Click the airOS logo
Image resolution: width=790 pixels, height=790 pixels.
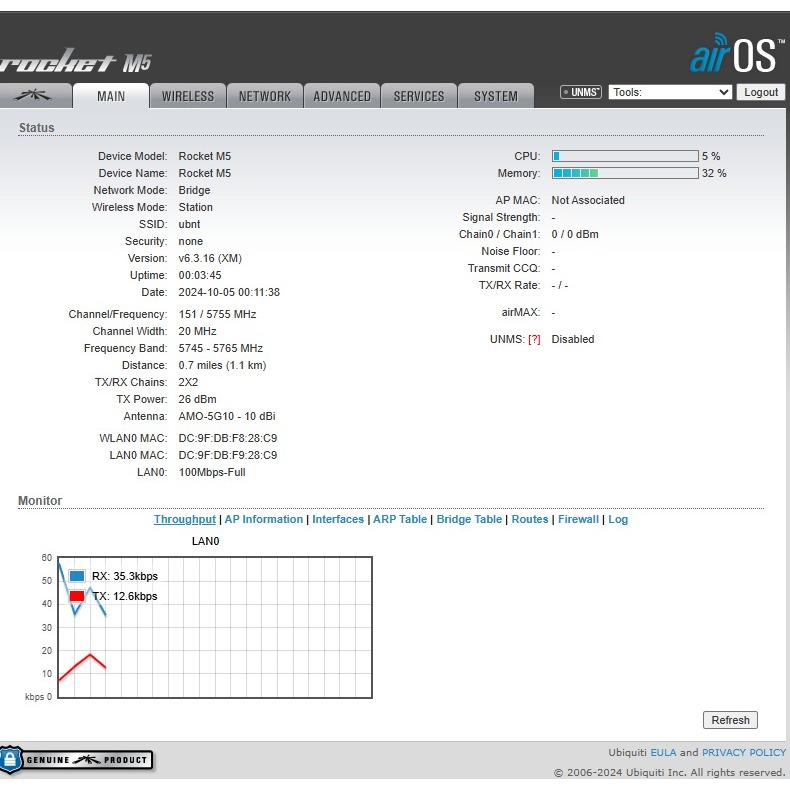737,53
